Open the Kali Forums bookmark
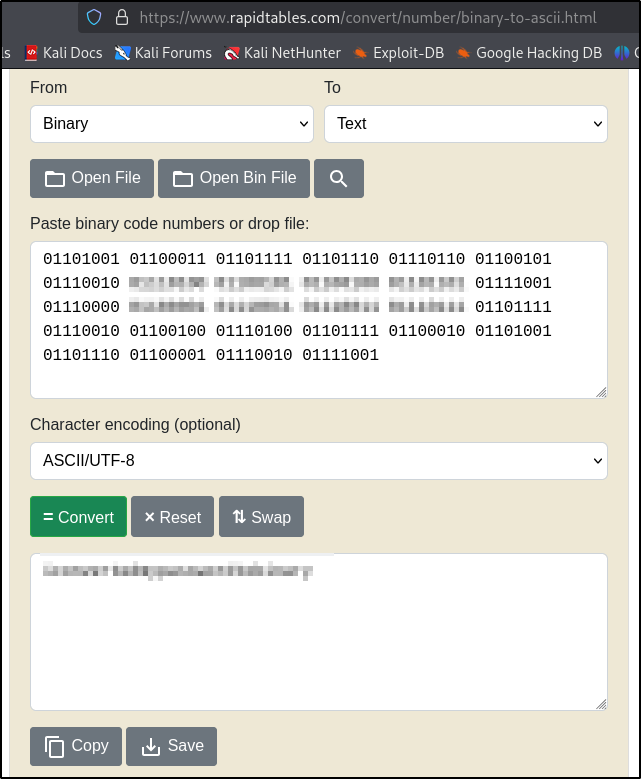Viewport: 641px width, 779px height. pos(163,53)
